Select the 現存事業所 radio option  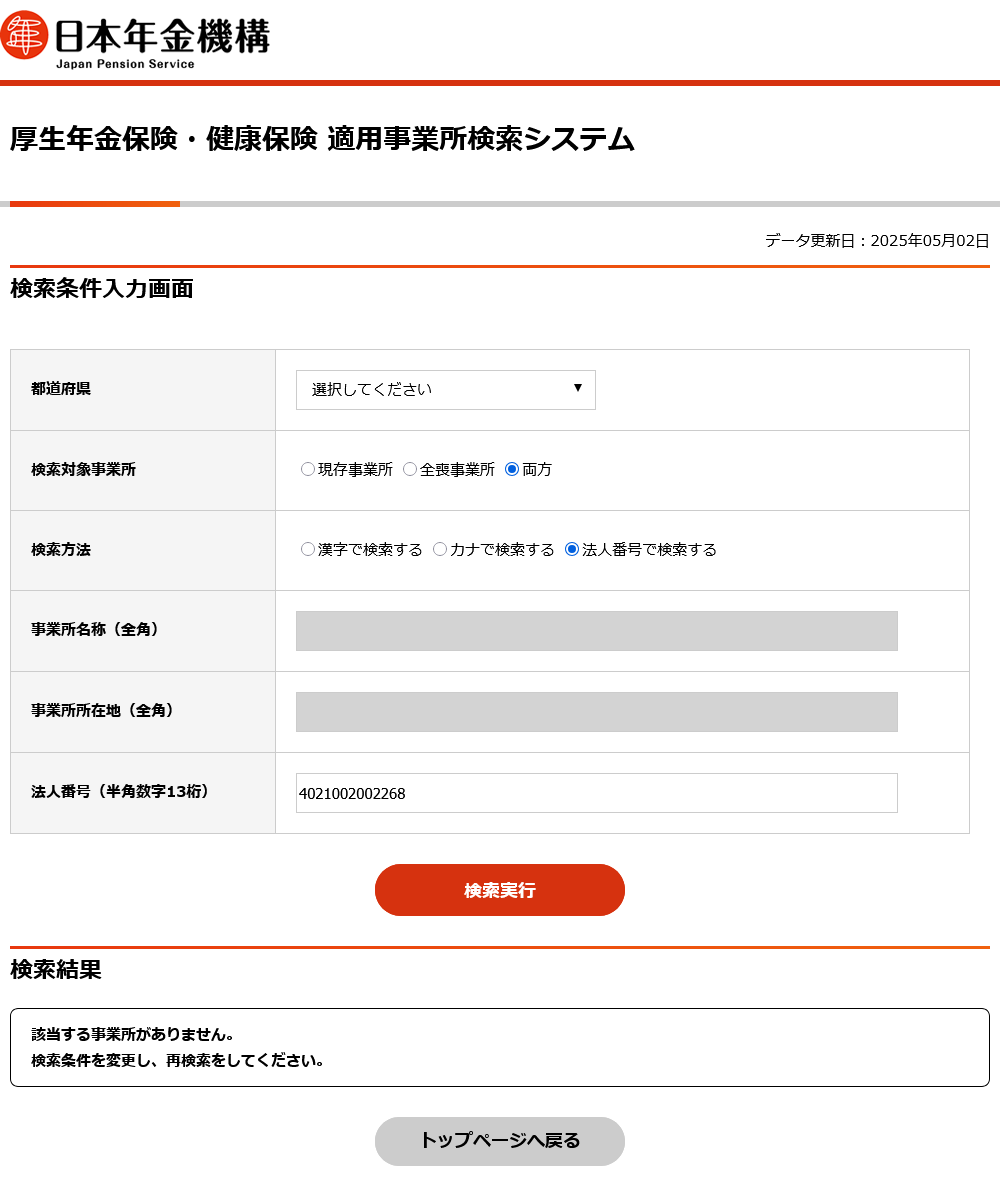(308, 469)
